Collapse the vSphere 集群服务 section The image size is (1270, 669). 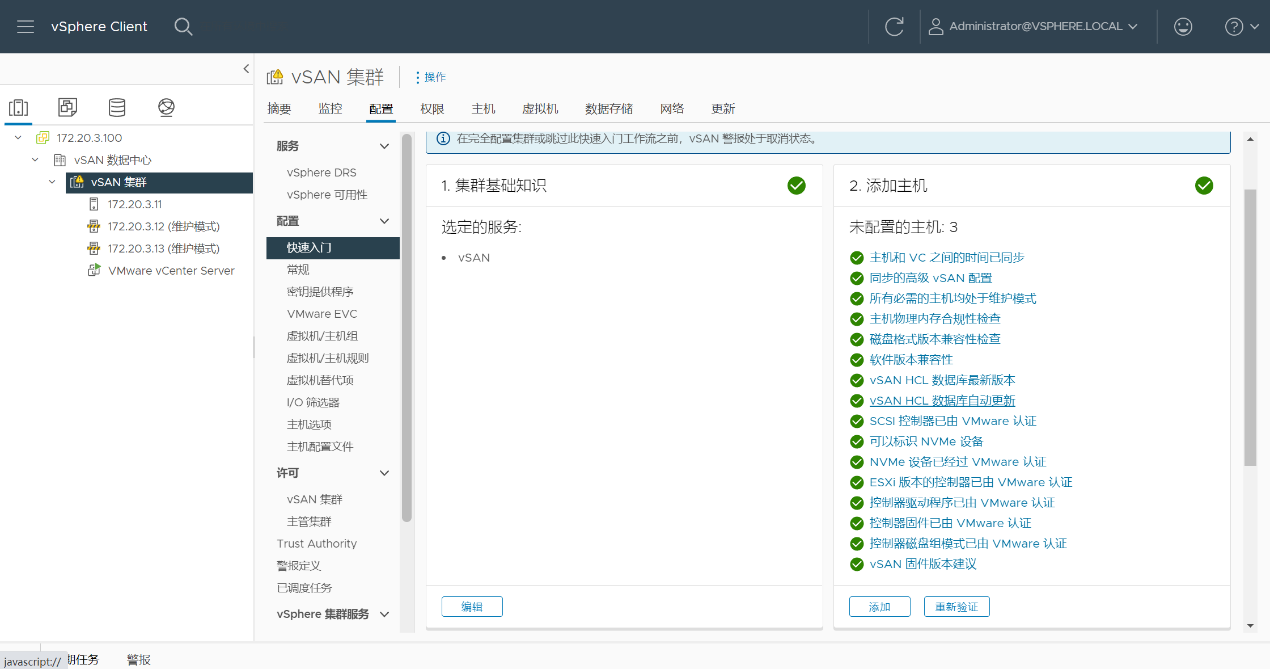tap(384, 614)
